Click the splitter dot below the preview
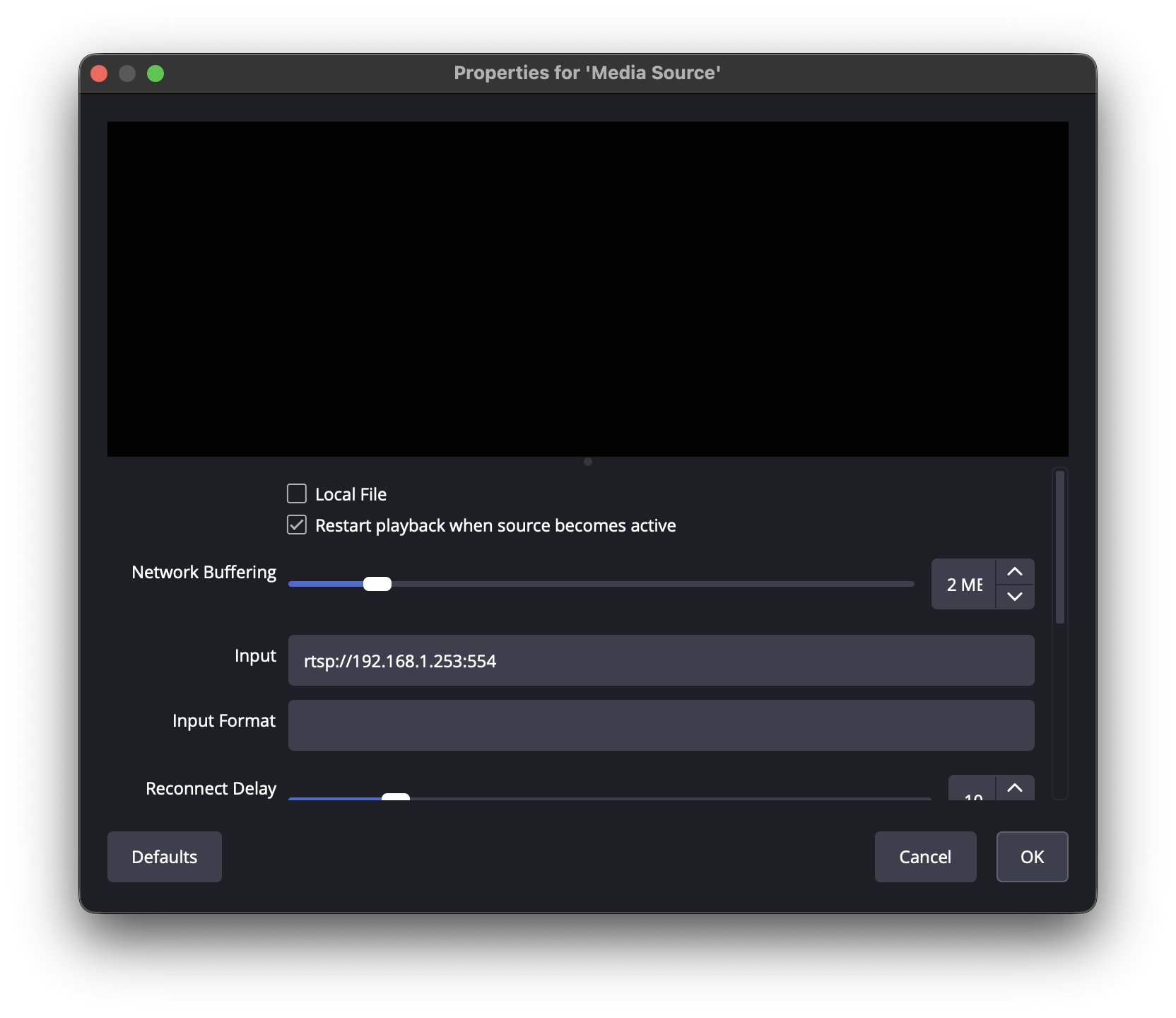 tap(588, 462)
